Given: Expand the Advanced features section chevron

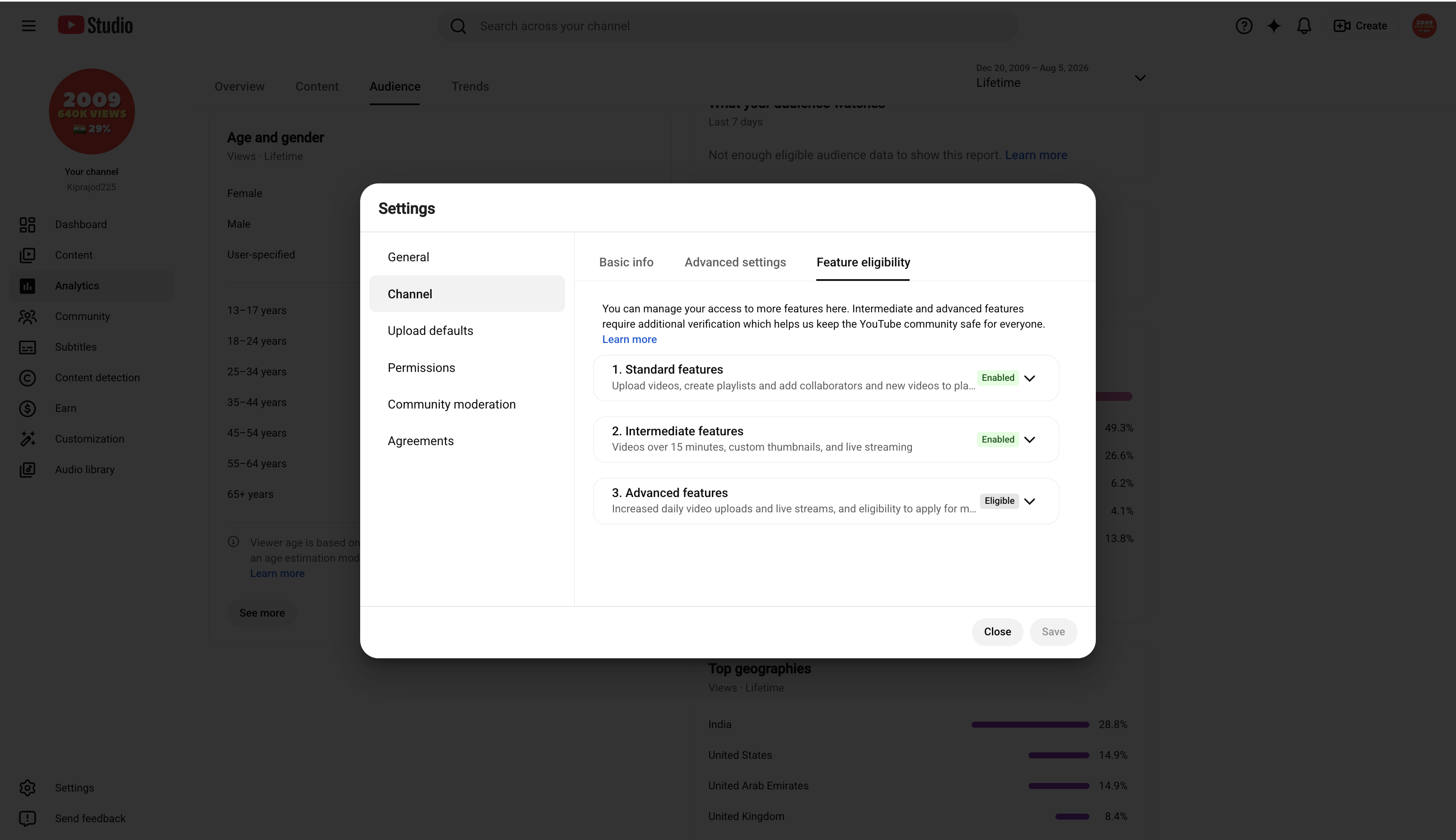Looking at the screenshot, I should click(x=1029, y=501).
